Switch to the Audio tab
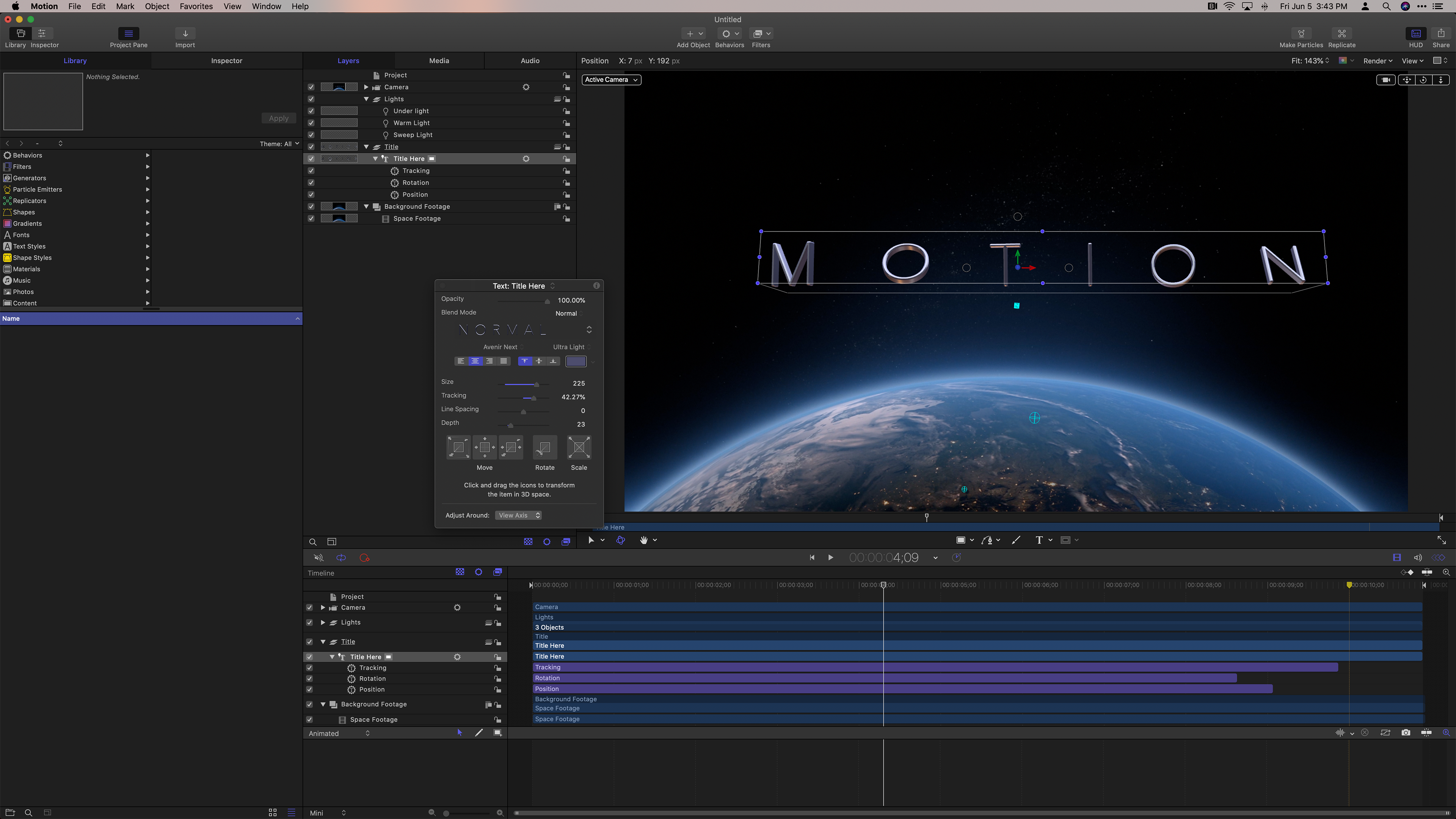 (x=530, y=61)
